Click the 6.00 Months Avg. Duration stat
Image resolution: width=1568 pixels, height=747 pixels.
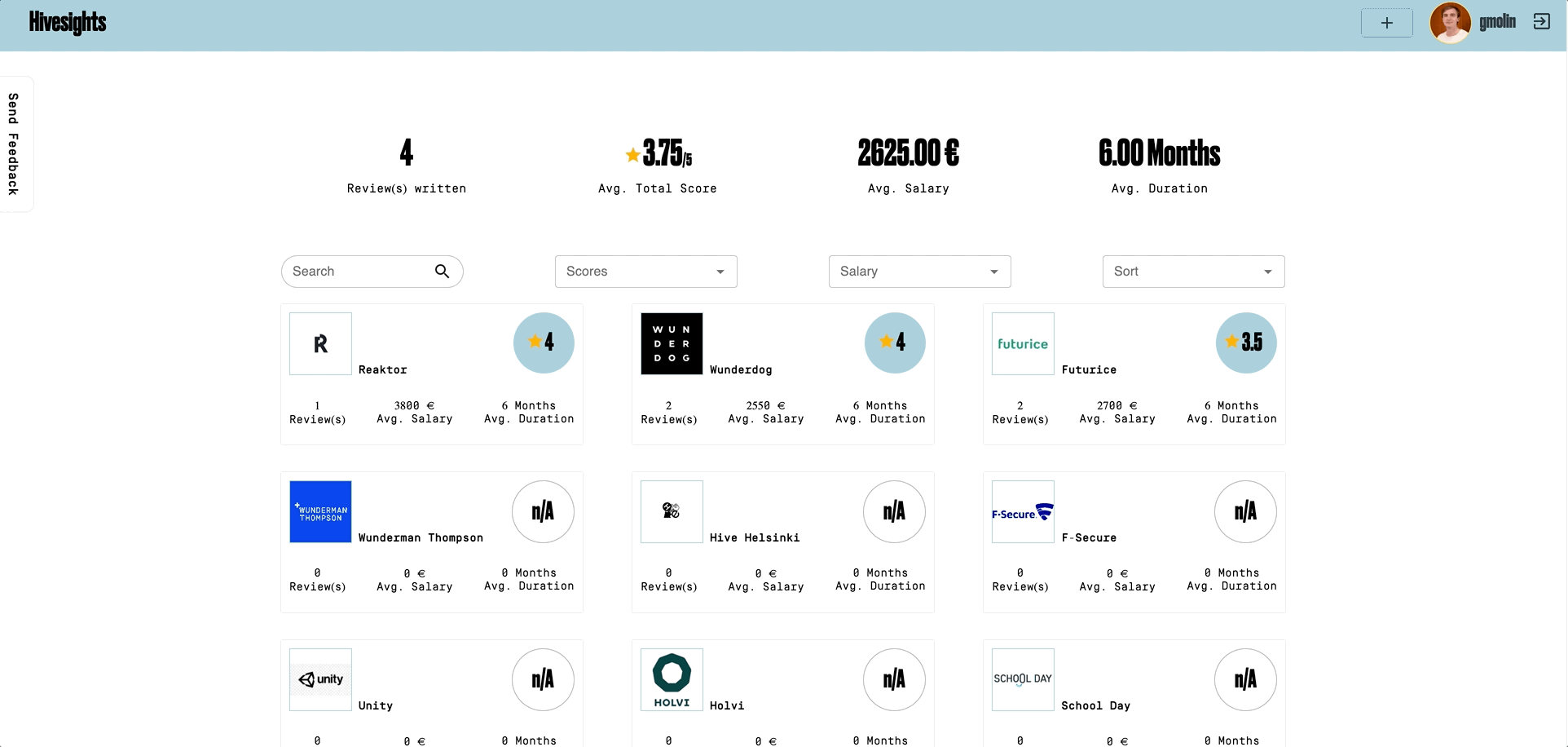(x=1160, y=166)
